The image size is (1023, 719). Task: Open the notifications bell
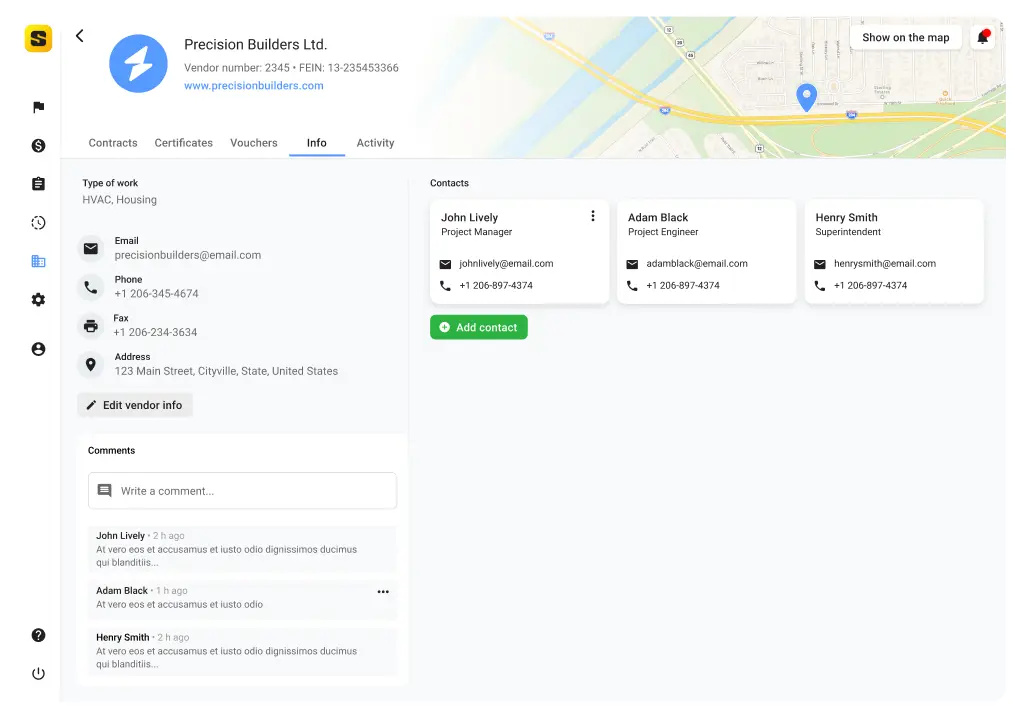click(x=983, y=37)
